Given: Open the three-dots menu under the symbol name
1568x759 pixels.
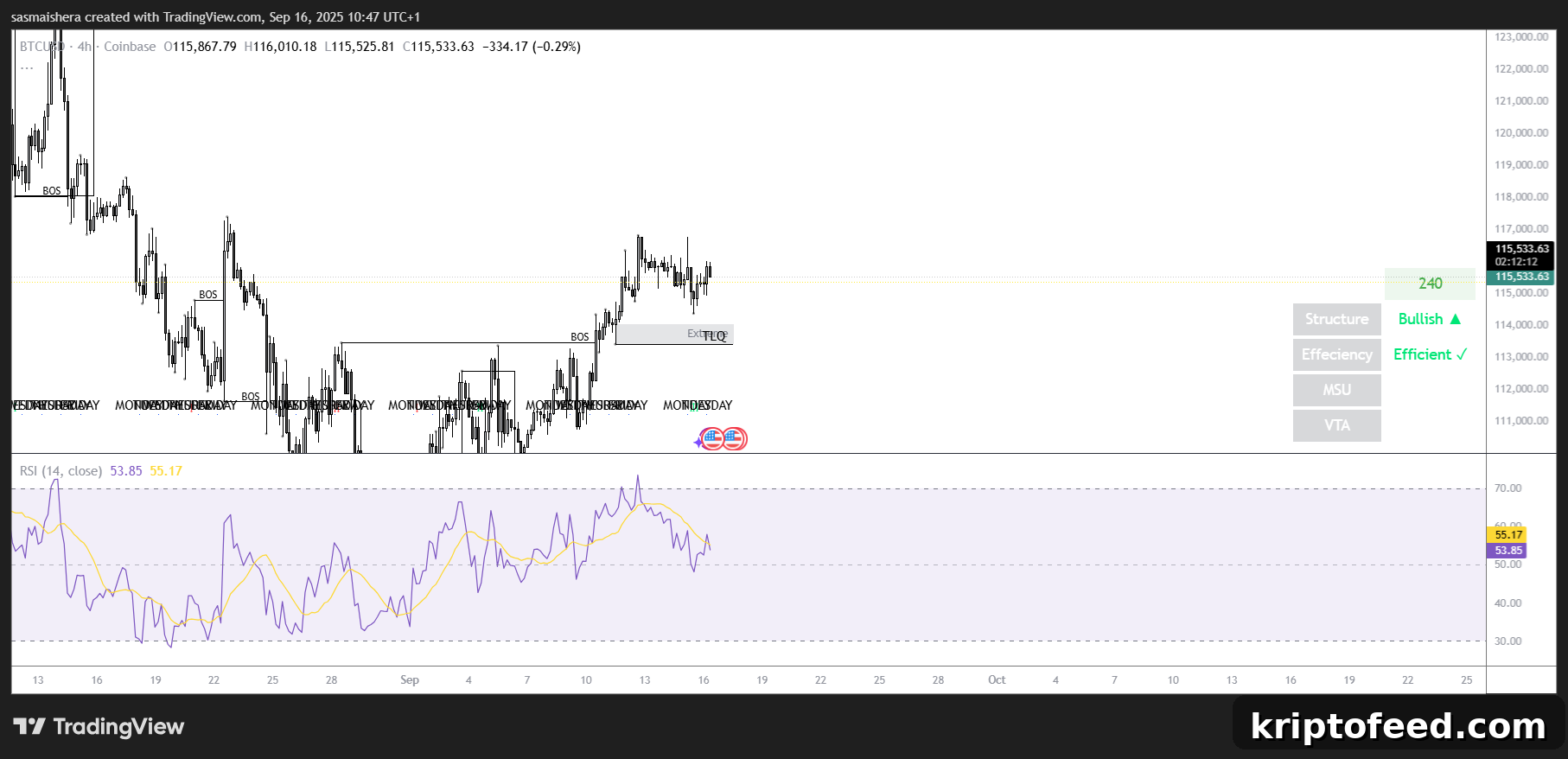Looking at the screenshot, I should pyautogui.click(x=27, y=67).
